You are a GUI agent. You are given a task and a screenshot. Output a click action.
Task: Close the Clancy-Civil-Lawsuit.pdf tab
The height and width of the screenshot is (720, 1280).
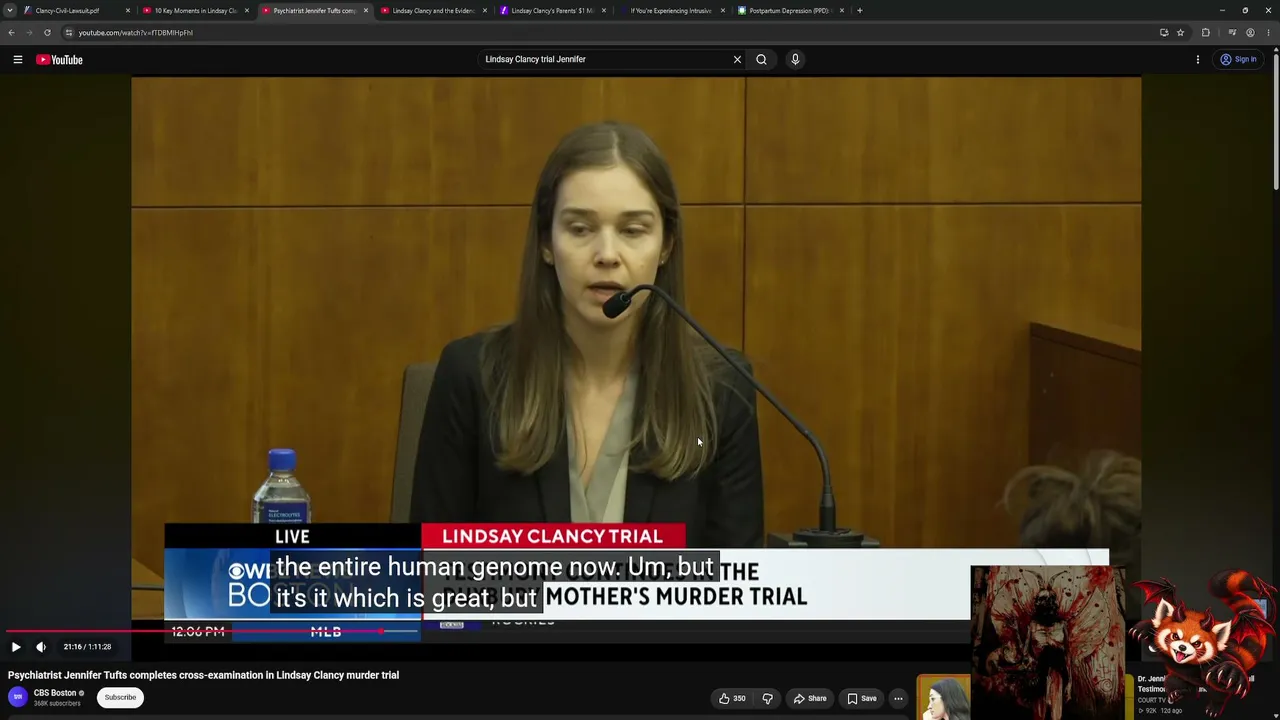point(128,11)
